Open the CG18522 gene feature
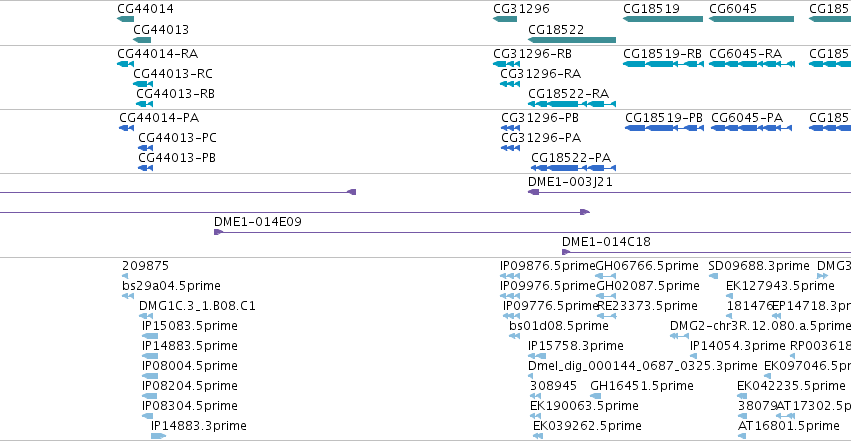 [x=571, y=40]
